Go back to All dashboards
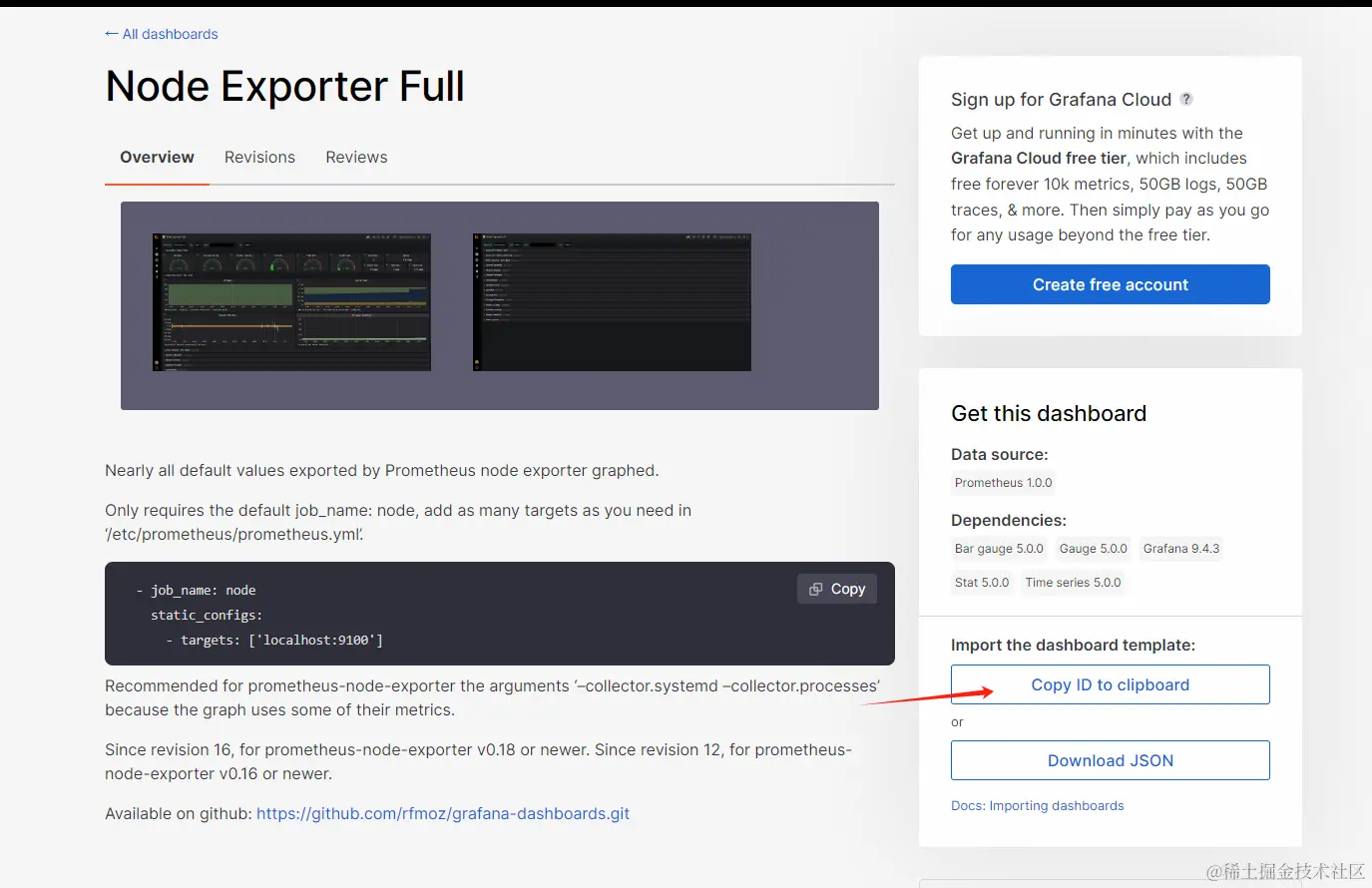The image size is (1372, 888). pos(162,34)
